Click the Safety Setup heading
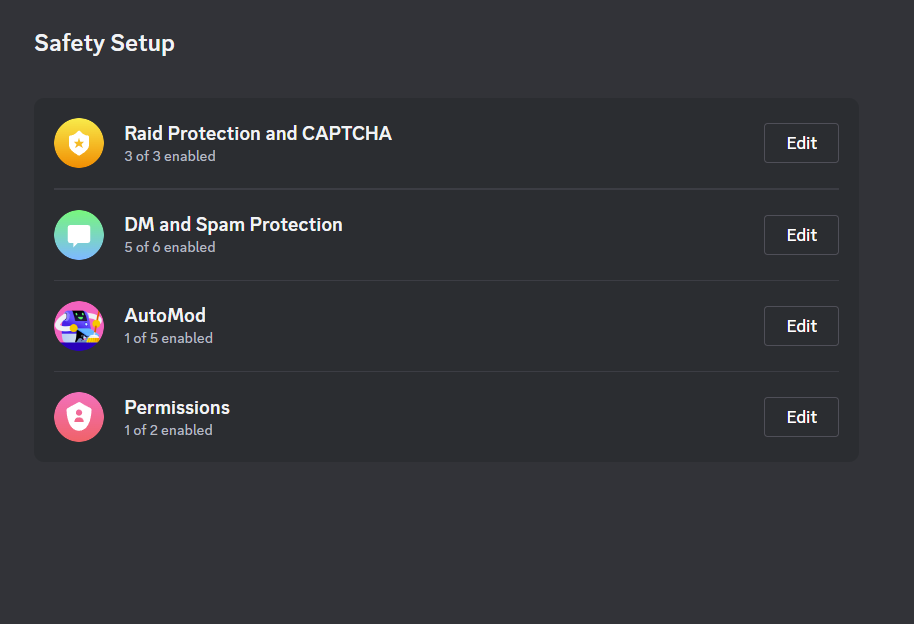This screenshot has height=624, width=914. 104,43
